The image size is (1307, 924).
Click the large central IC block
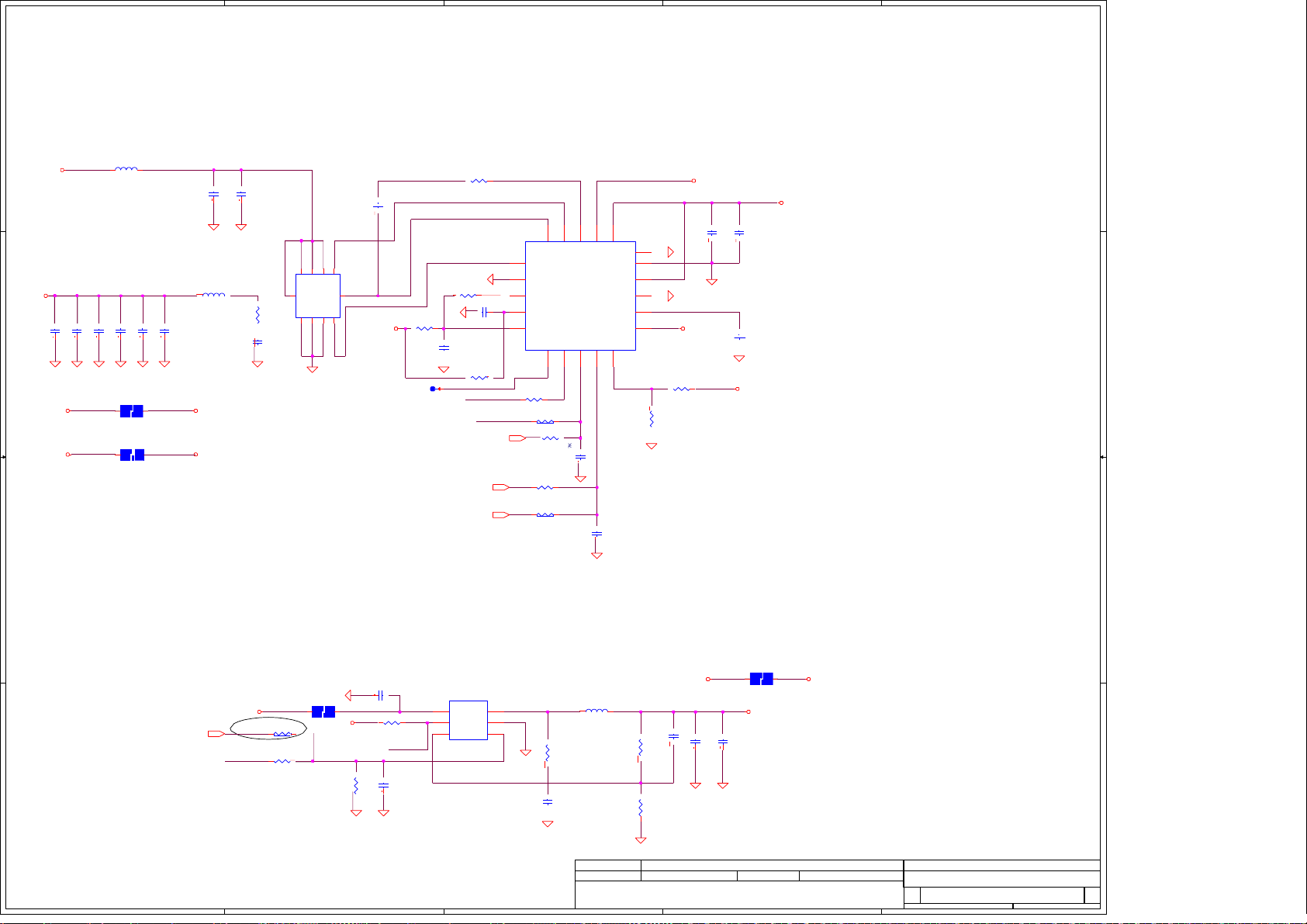click(x=580, y=296)
